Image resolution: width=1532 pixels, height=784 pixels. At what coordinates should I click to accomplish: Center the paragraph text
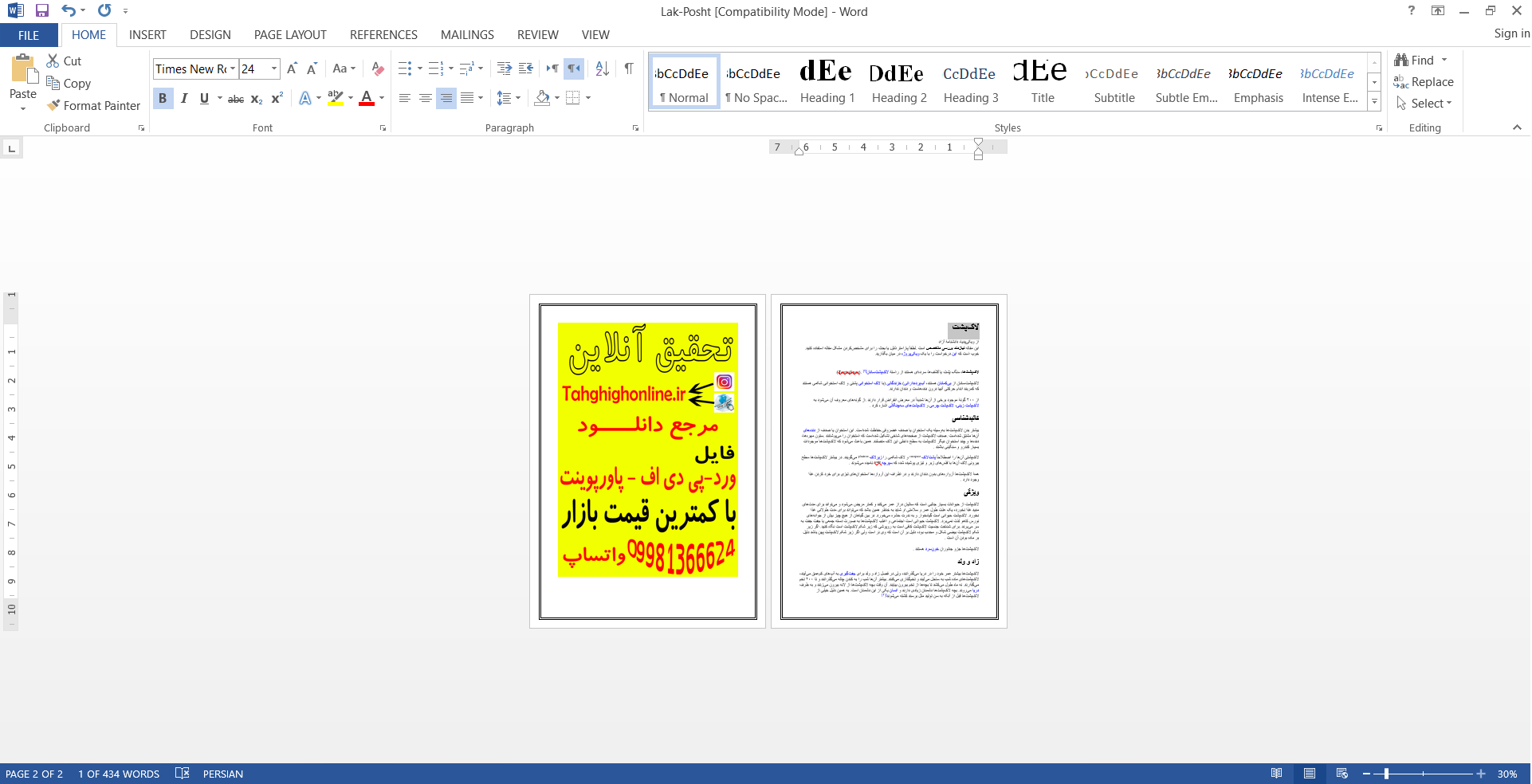point(426,98)
